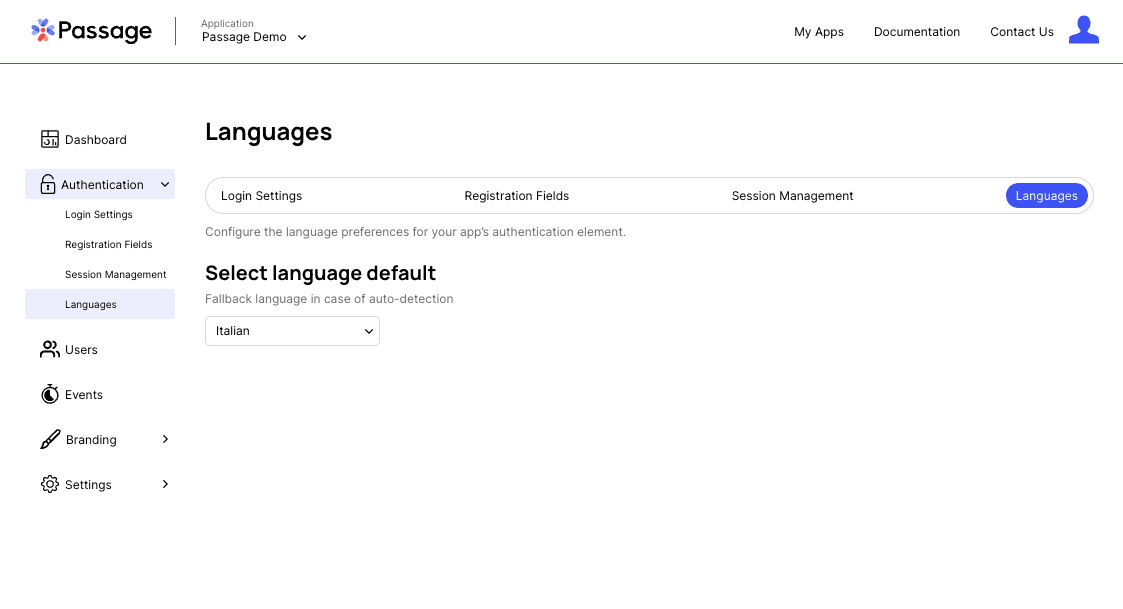Image resolution: width=1123 pixels, height=609 pixels.
Task: Click the Passage logo
Action: point(91,31)
